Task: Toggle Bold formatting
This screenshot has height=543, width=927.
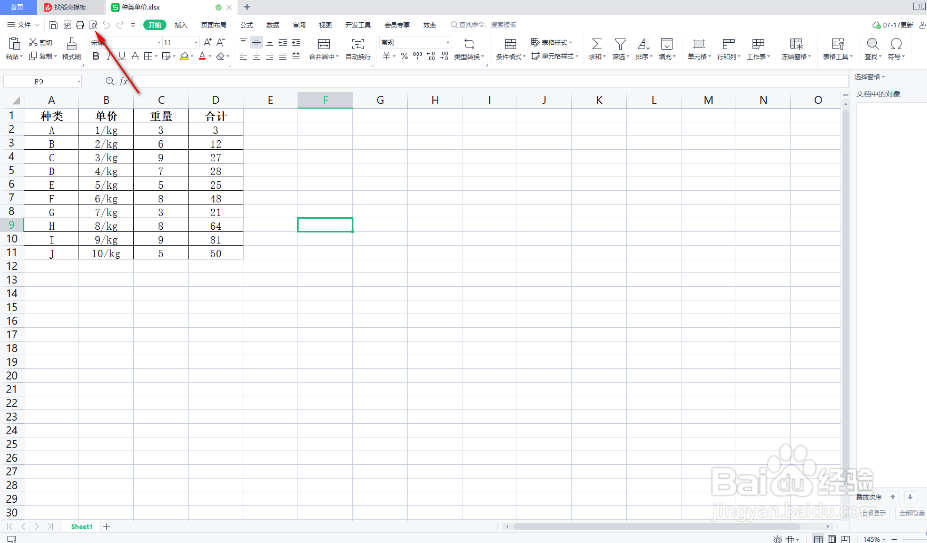Action: pos(96,56)
